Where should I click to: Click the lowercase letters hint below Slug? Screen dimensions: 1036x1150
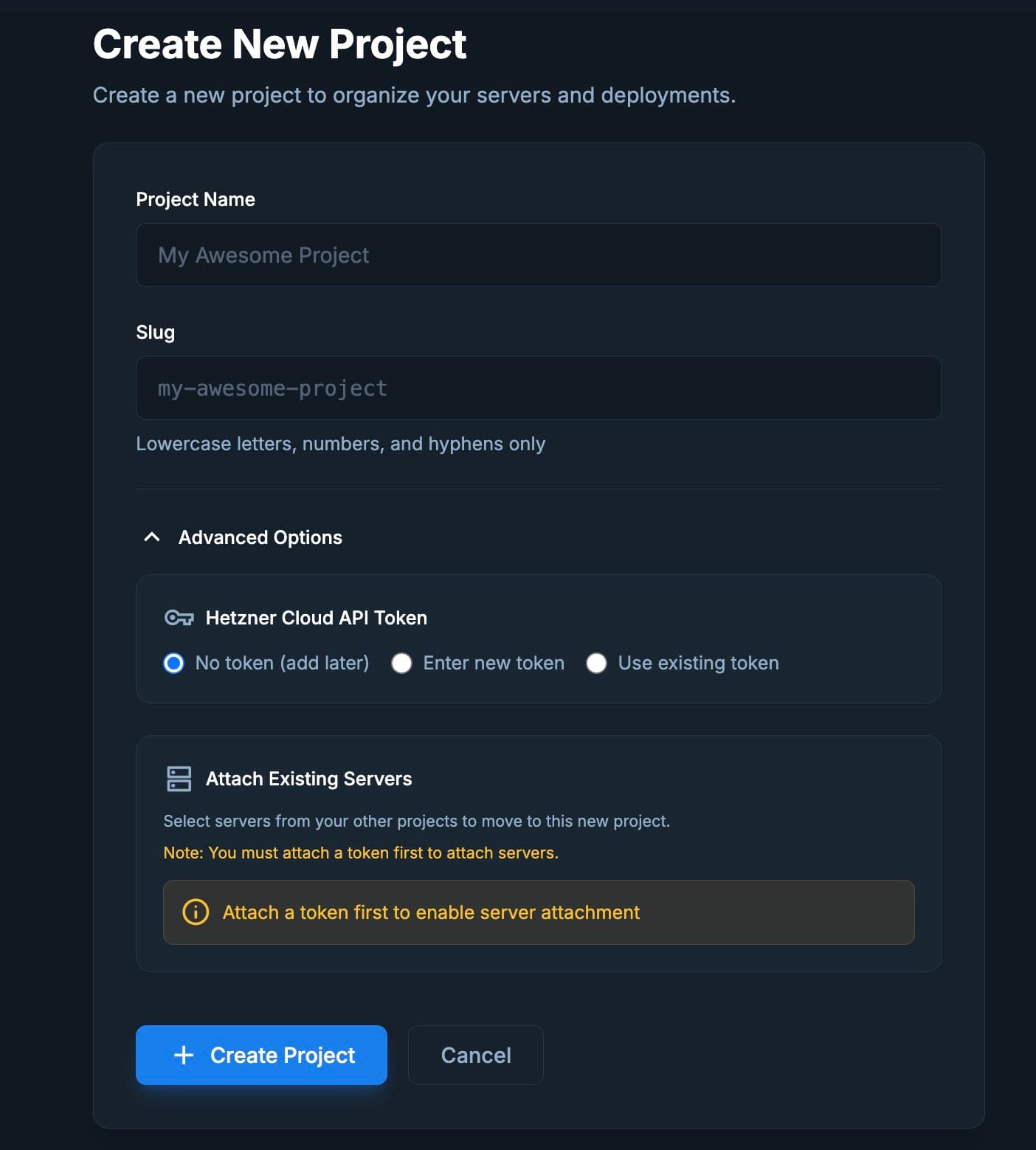(x=341, y=444)
